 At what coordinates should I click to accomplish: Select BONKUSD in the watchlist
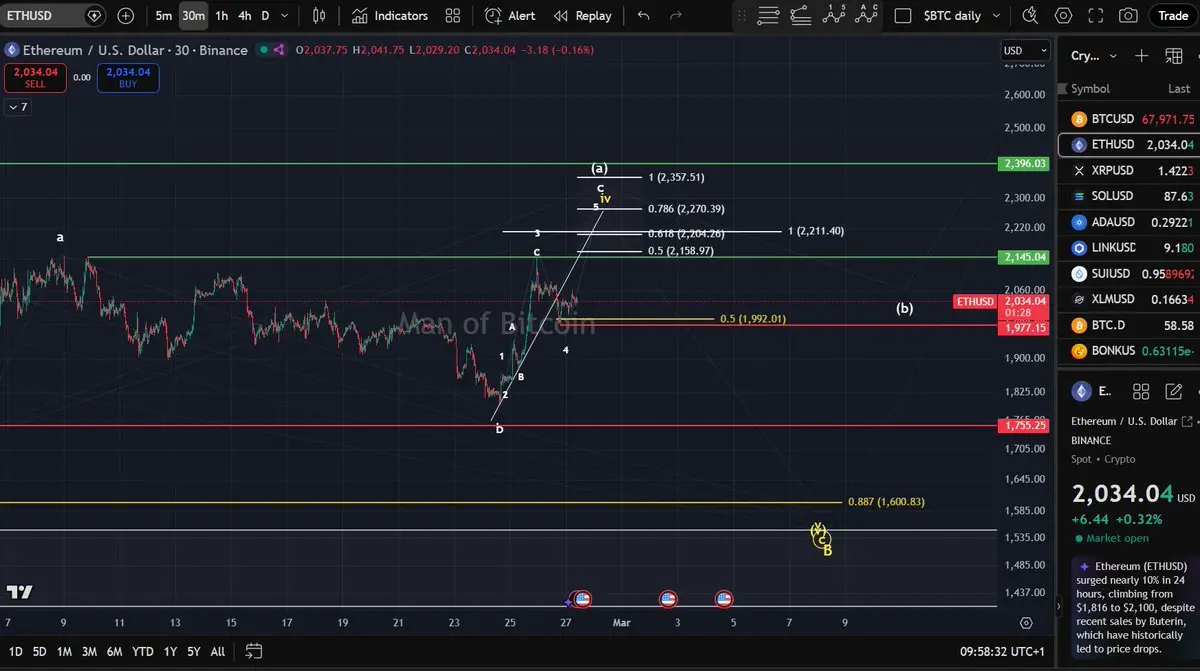(x=1131, y=351)
